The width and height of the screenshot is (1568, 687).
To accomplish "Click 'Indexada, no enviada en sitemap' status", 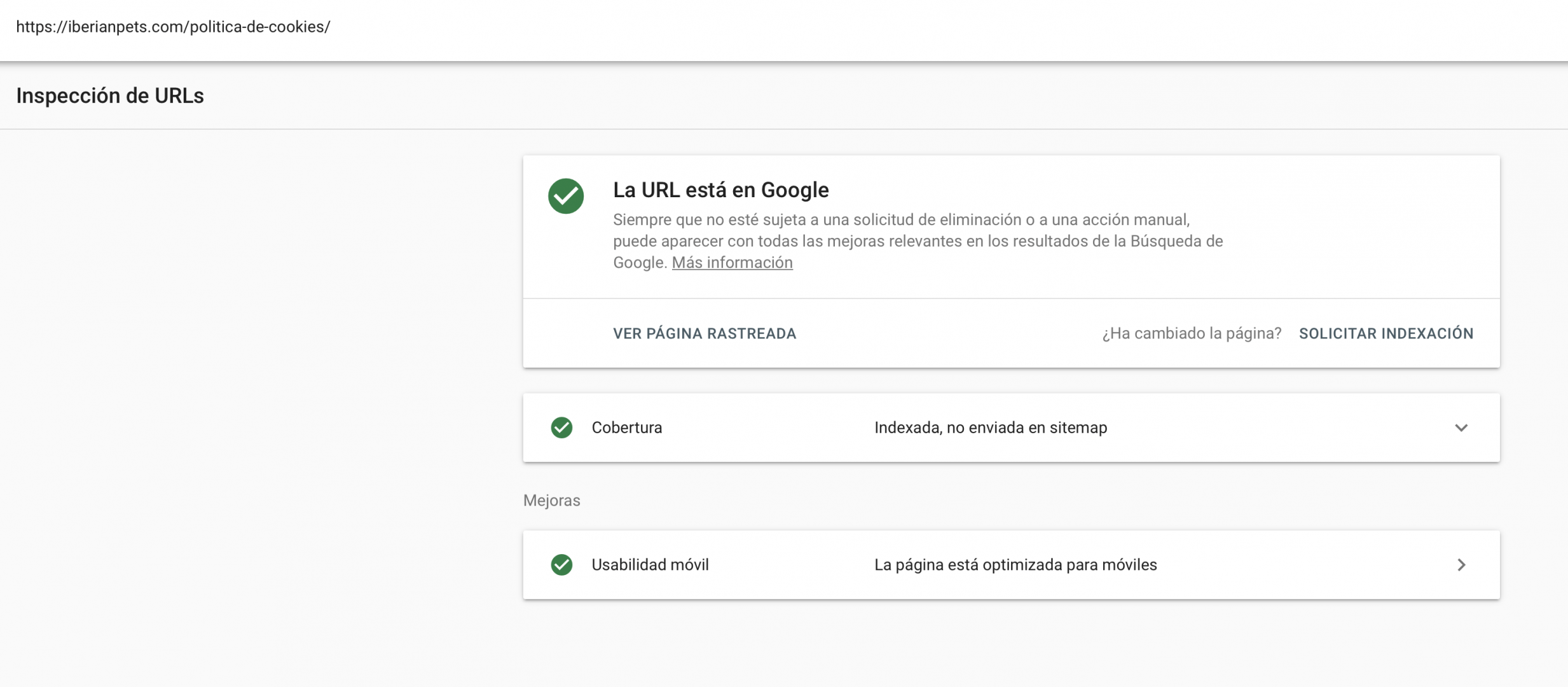I will pos(991,427).
